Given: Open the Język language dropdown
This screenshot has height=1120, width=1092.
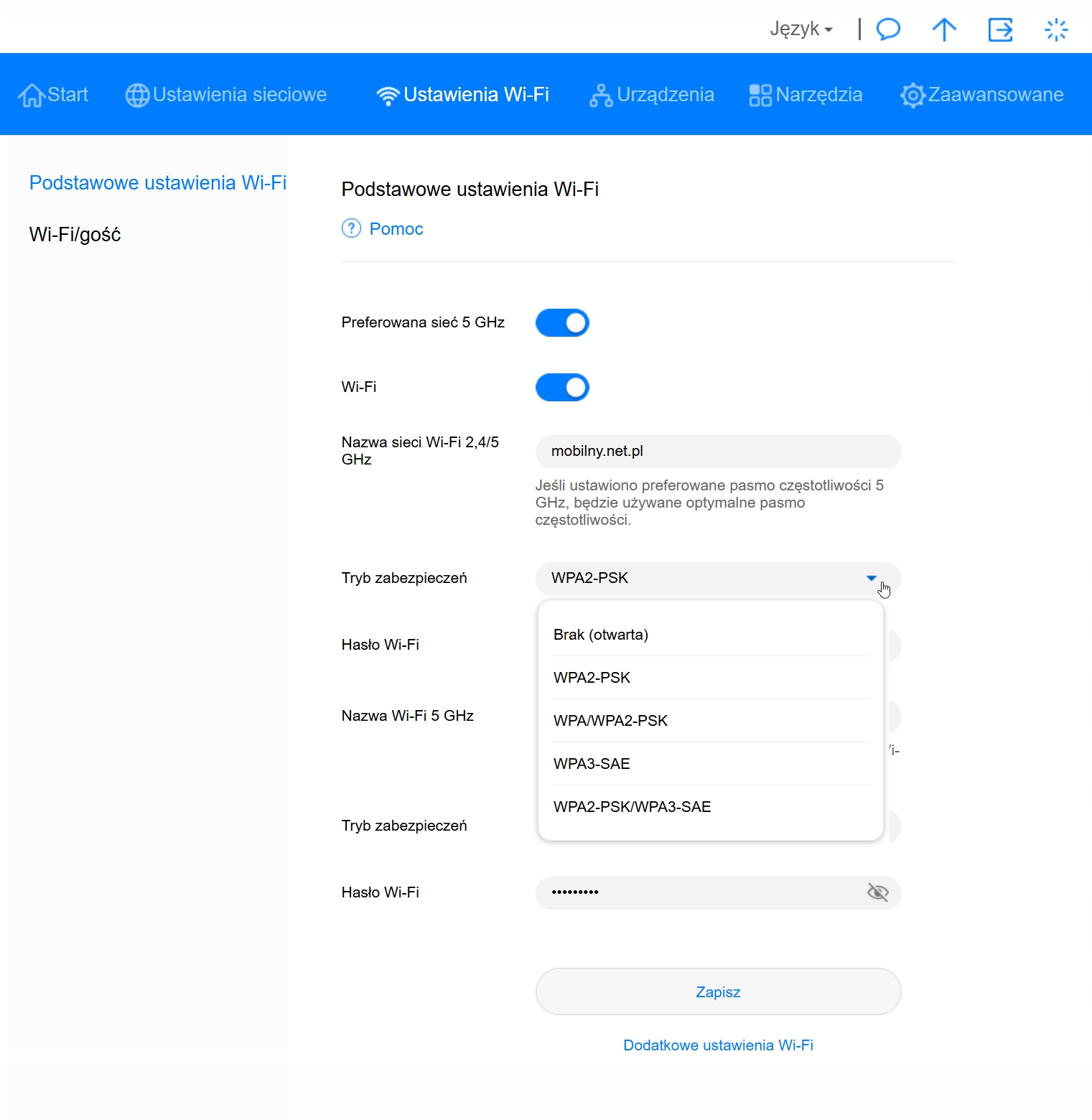Looking at the screenshot, I should tap(801, 29).
